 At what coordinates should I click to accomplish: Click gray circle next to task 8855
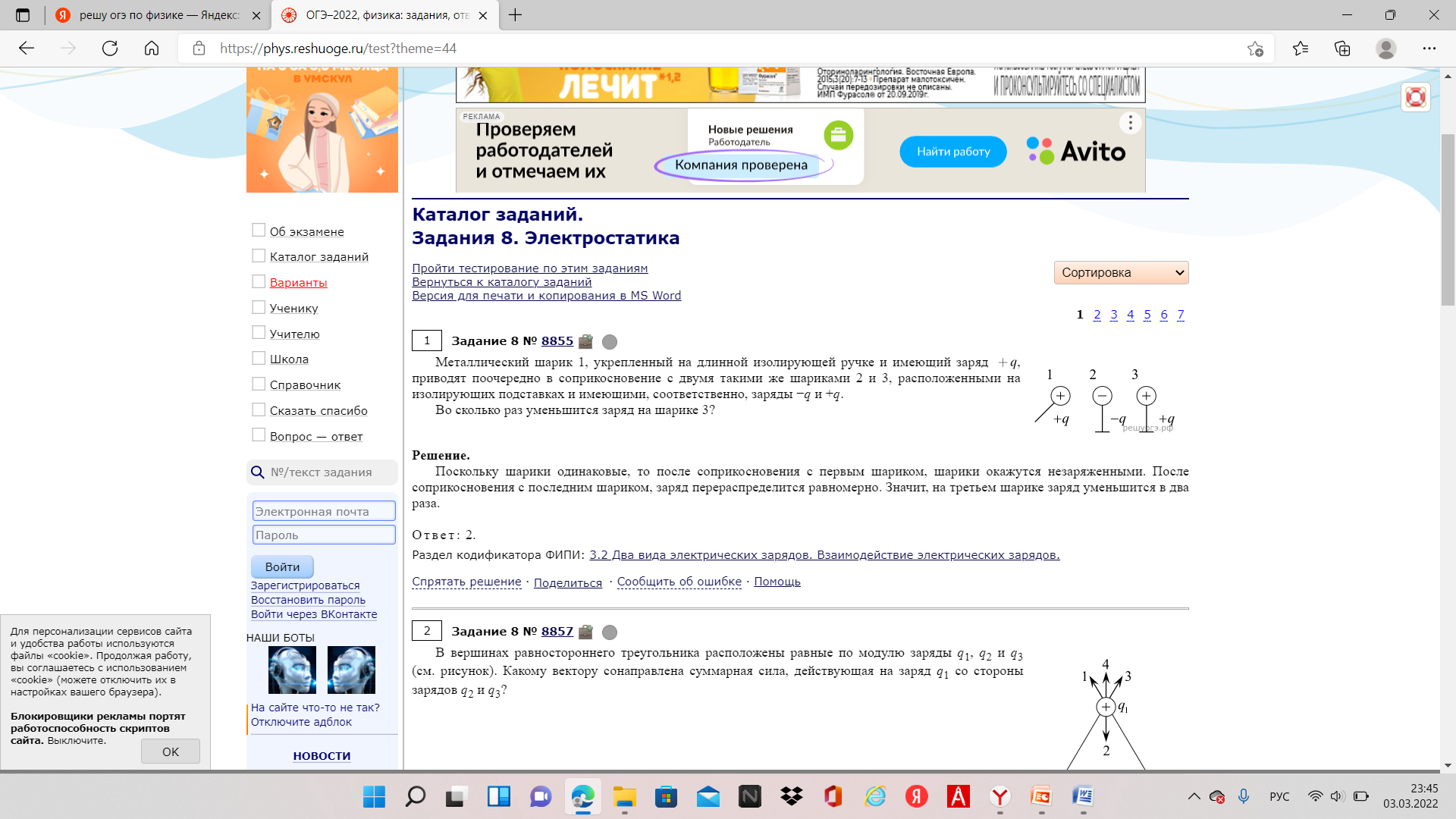tap(610, 342)
